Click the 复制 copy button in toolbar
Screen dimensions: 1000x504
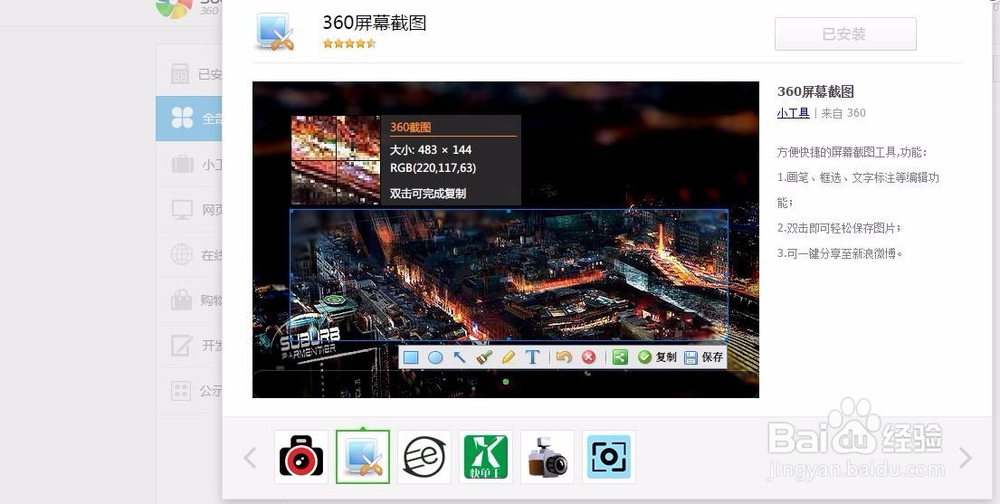[x=657, y=357]
